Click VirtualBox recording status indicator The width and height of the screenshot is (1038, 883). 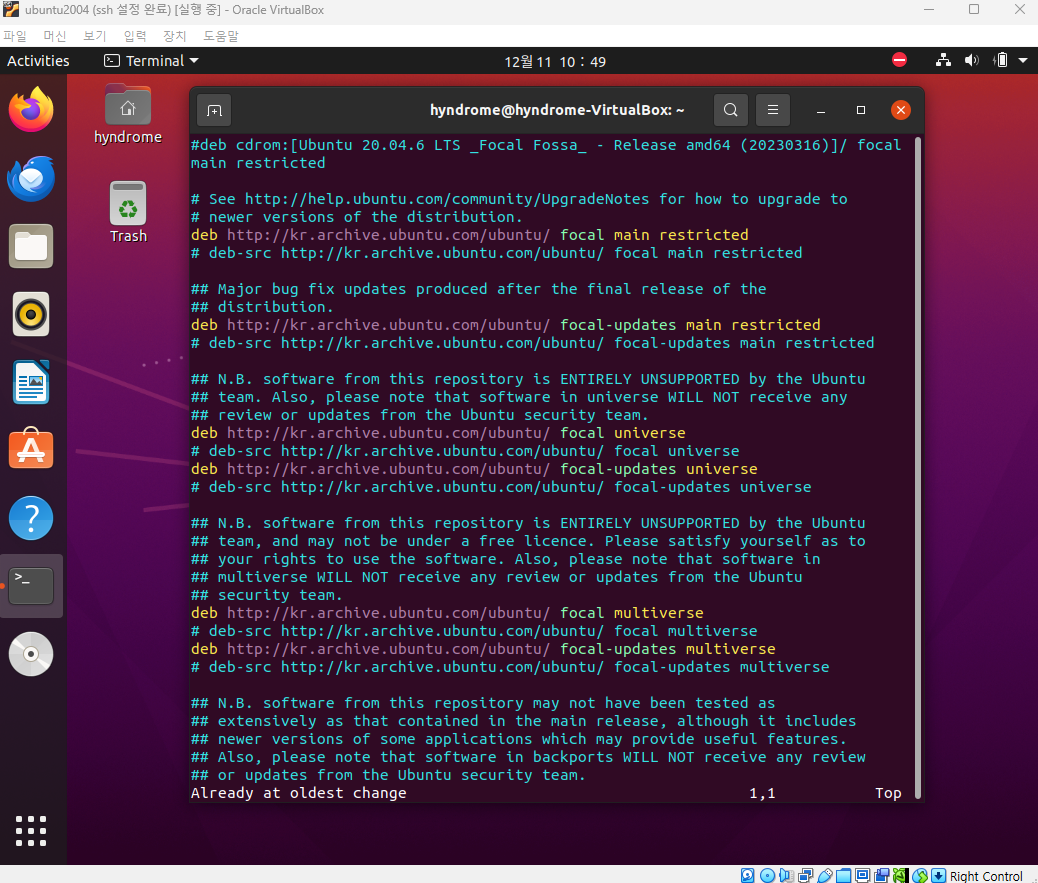[x=881, y=875]
